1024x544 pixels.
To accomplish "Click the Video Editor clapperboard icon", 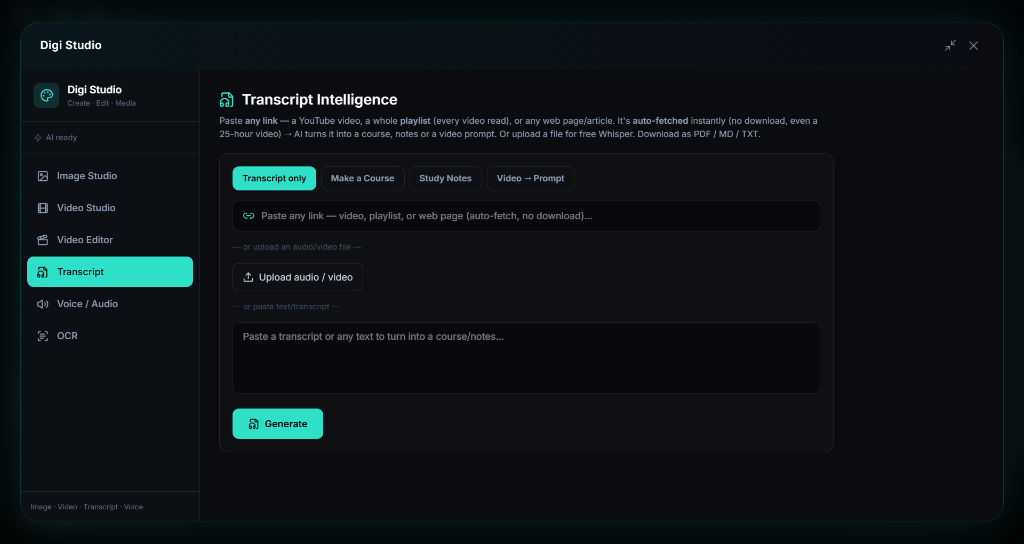I will 42,240.
